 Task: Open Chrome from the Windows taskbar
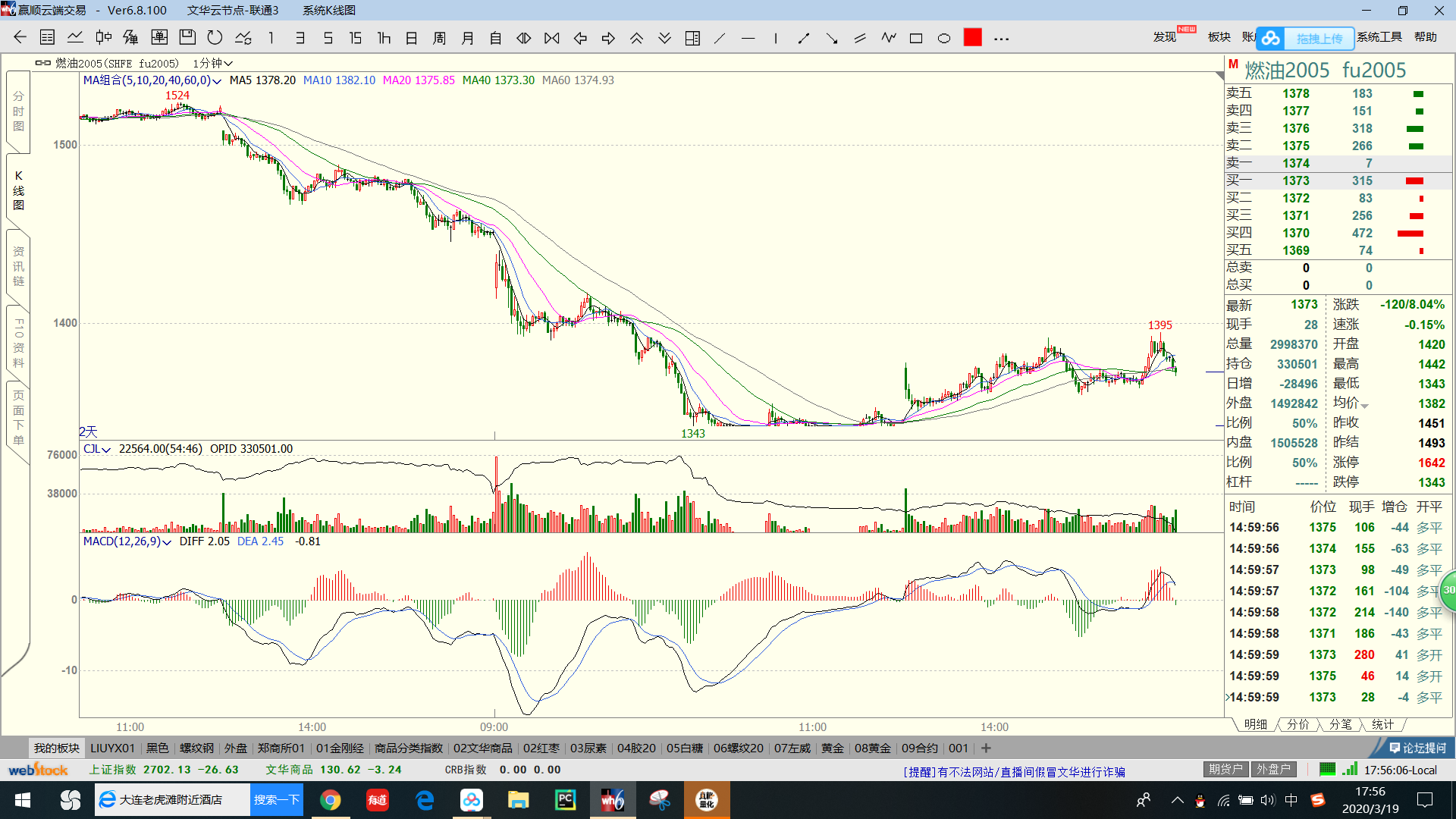[x=331, y=800]
